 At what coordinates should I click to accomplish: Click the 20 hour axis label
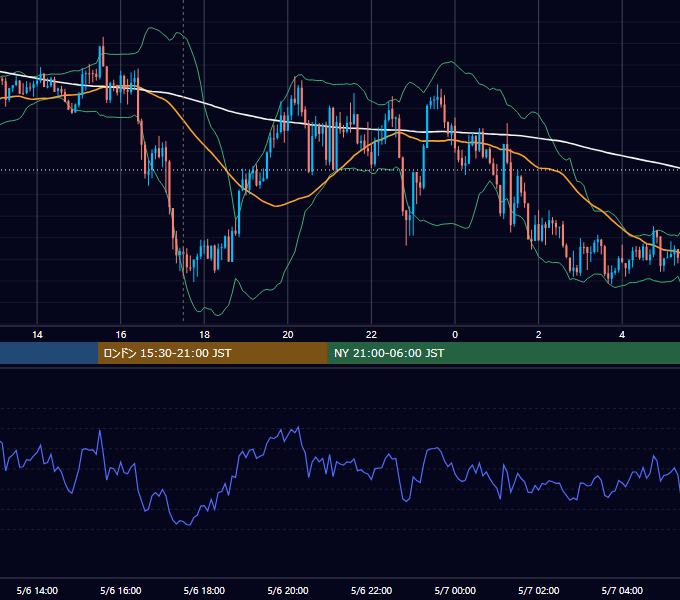[288, 335]
